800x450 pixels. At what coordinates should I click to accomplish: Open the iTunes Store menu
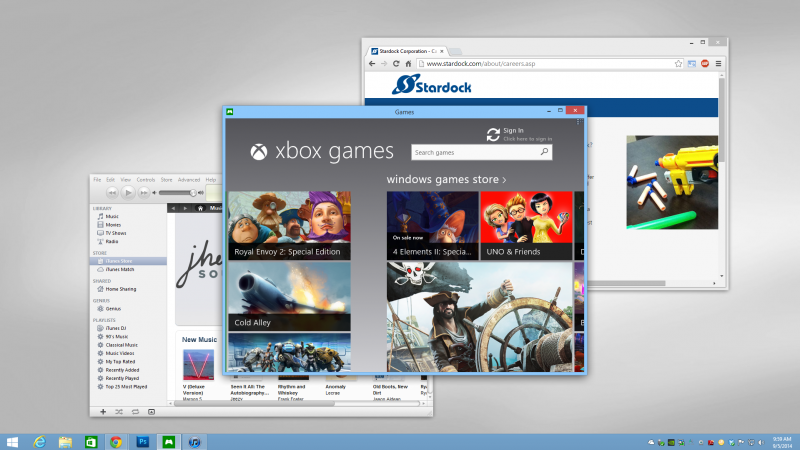[166, 180]
